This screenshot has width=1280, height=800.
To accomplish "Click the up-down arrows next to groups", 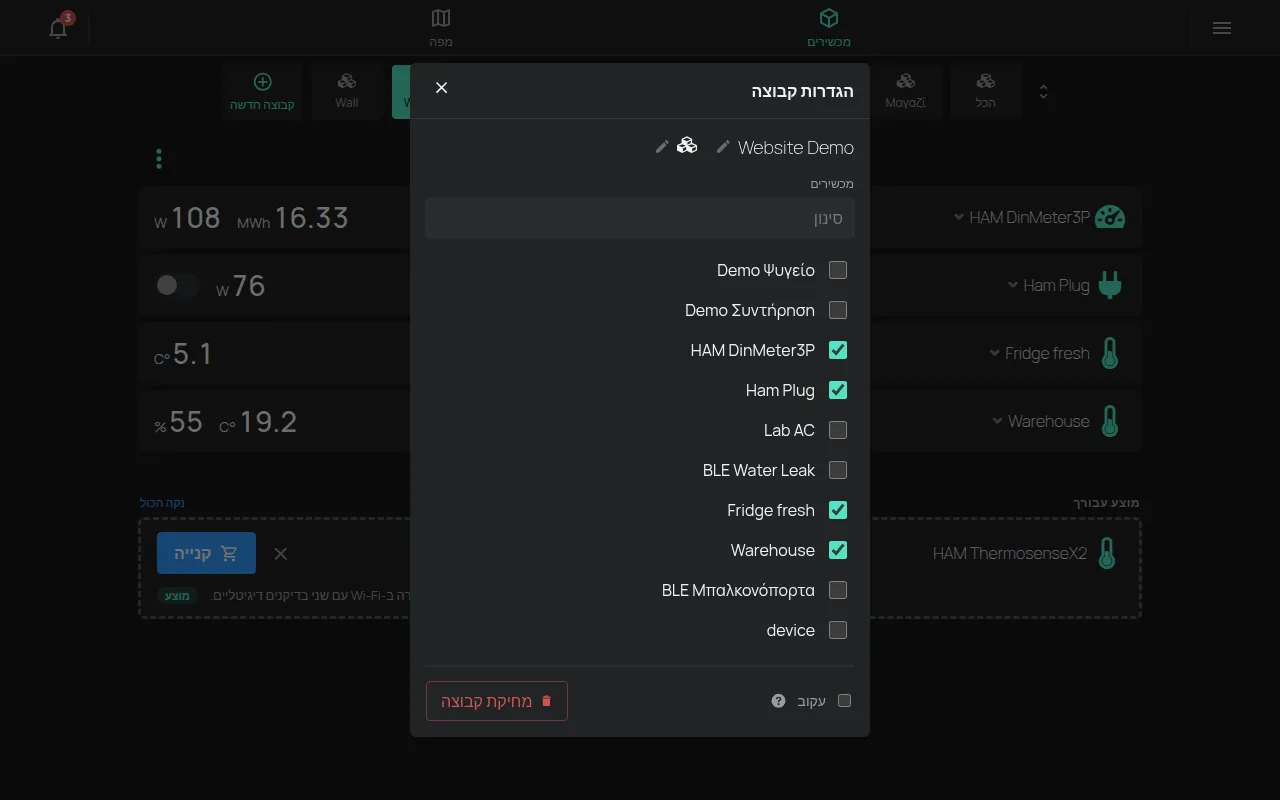I will point(1043,92).
